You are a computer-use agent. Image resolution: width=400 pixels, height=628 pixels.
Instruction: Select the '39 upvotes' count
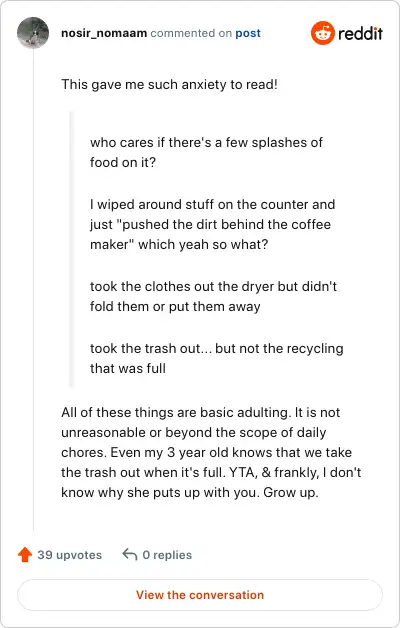pyautogui.click(x=70, y=555)
